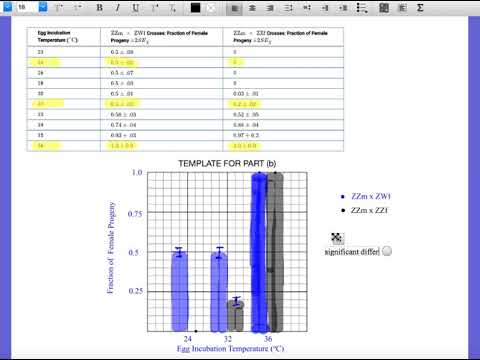
Task: Edit the font size field
Action: tap(27, 7)
